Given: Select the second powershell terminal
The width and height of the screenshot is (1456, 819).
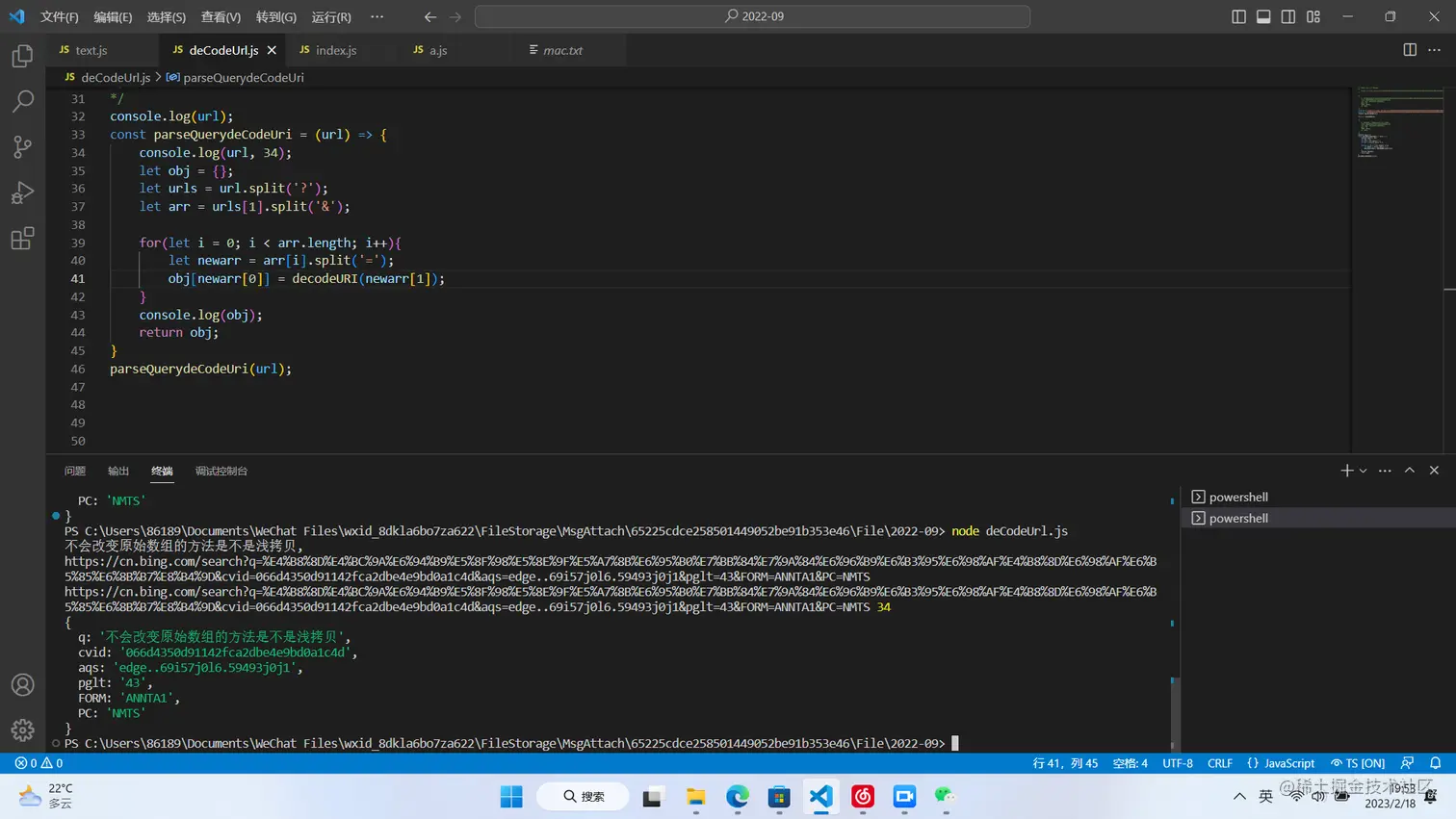Looking at the screenshot, I should (1318, 518).
